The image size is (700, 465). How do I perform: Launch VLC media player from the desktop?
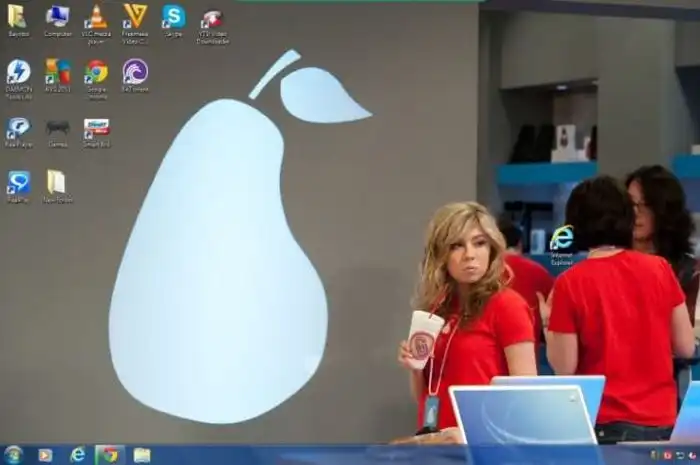pos(96,17)
